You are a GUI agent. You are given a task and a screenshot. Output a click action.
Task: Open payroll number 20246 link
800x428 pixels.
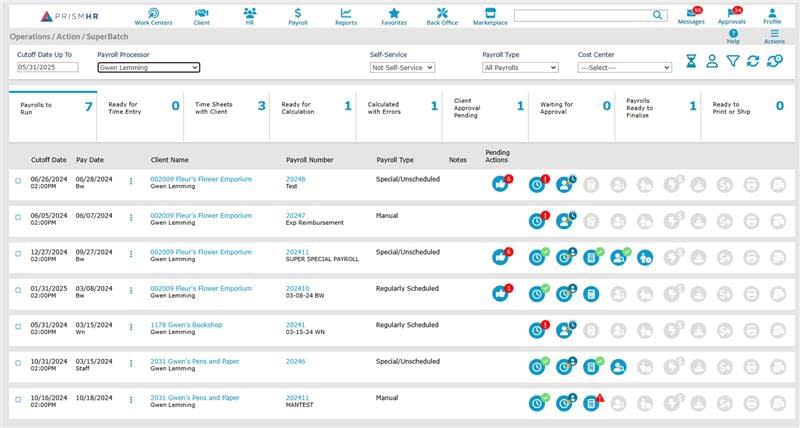295,361
